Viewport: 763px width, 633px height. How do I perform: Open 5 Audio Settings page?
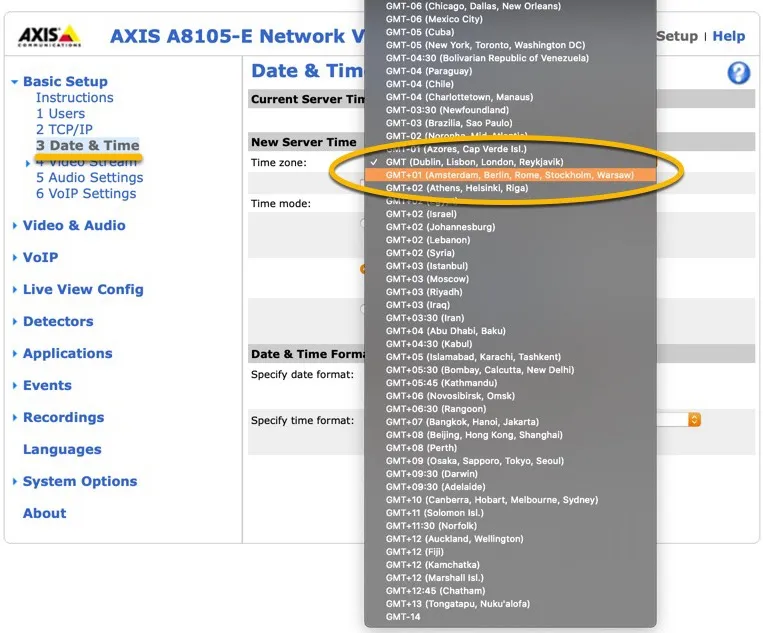pos(90,178)
